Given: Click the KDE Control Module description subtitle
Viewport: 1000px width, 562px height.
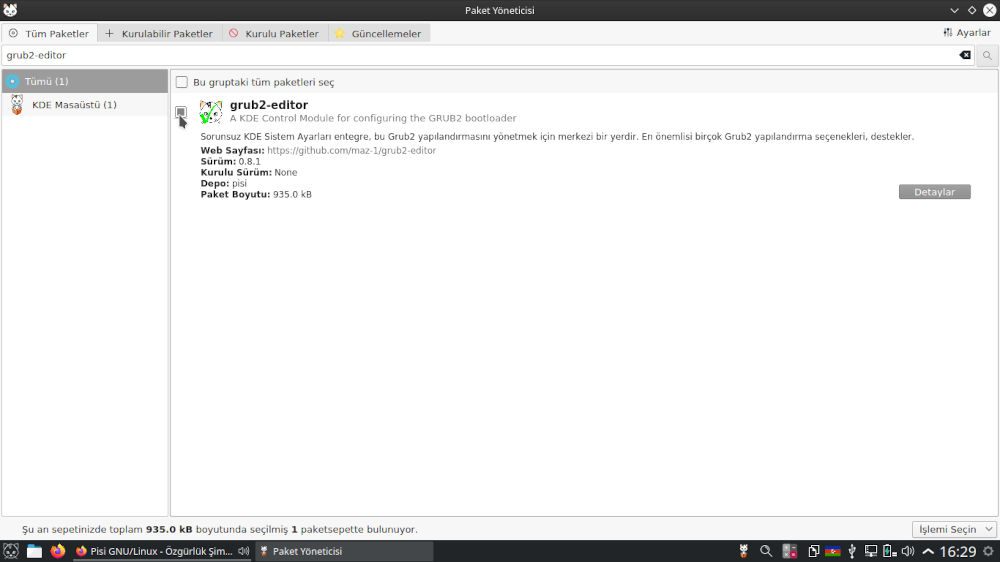Looking at the screenshot, I should click(x=373, y=118).
